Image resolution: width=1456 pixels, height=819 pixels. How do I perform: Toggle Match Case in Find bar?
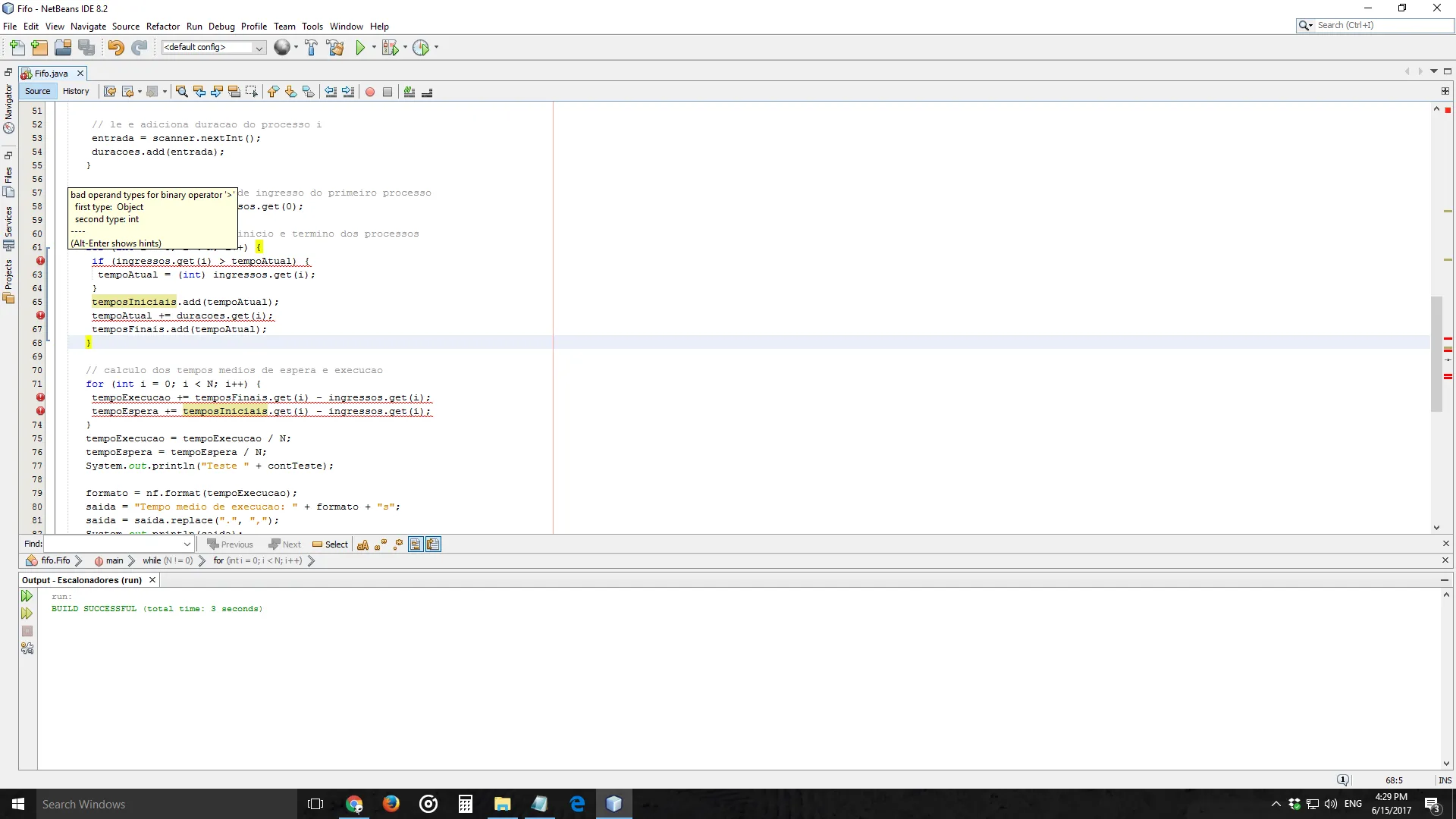click(362, 544)
